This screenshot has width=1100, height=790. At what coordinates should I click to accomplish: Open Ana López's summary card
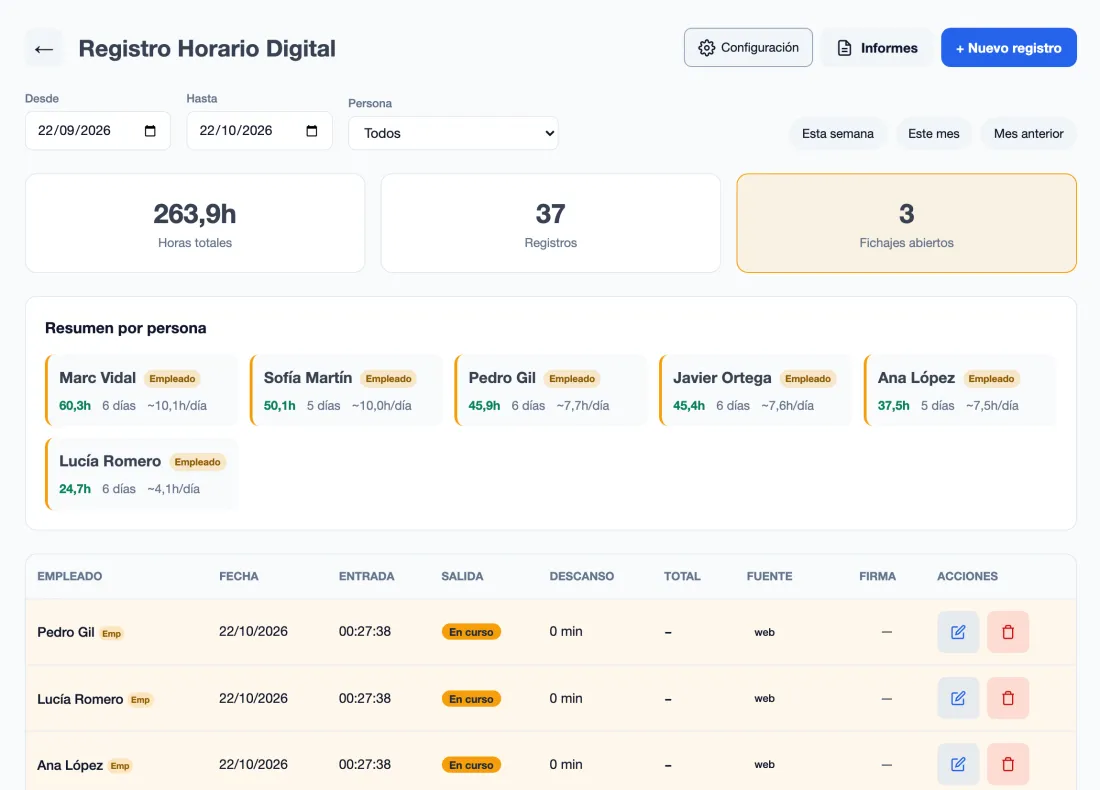(960, 391)
